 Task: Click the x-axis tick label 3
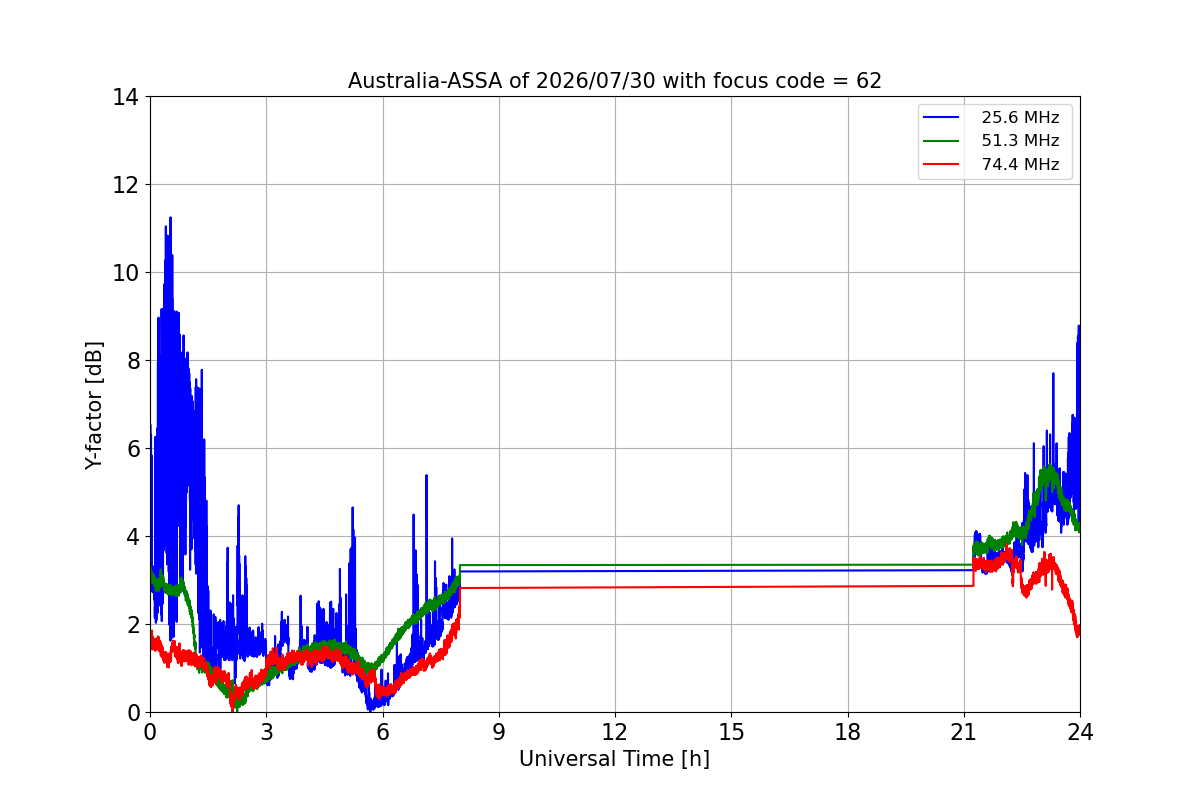pos(266,731)
